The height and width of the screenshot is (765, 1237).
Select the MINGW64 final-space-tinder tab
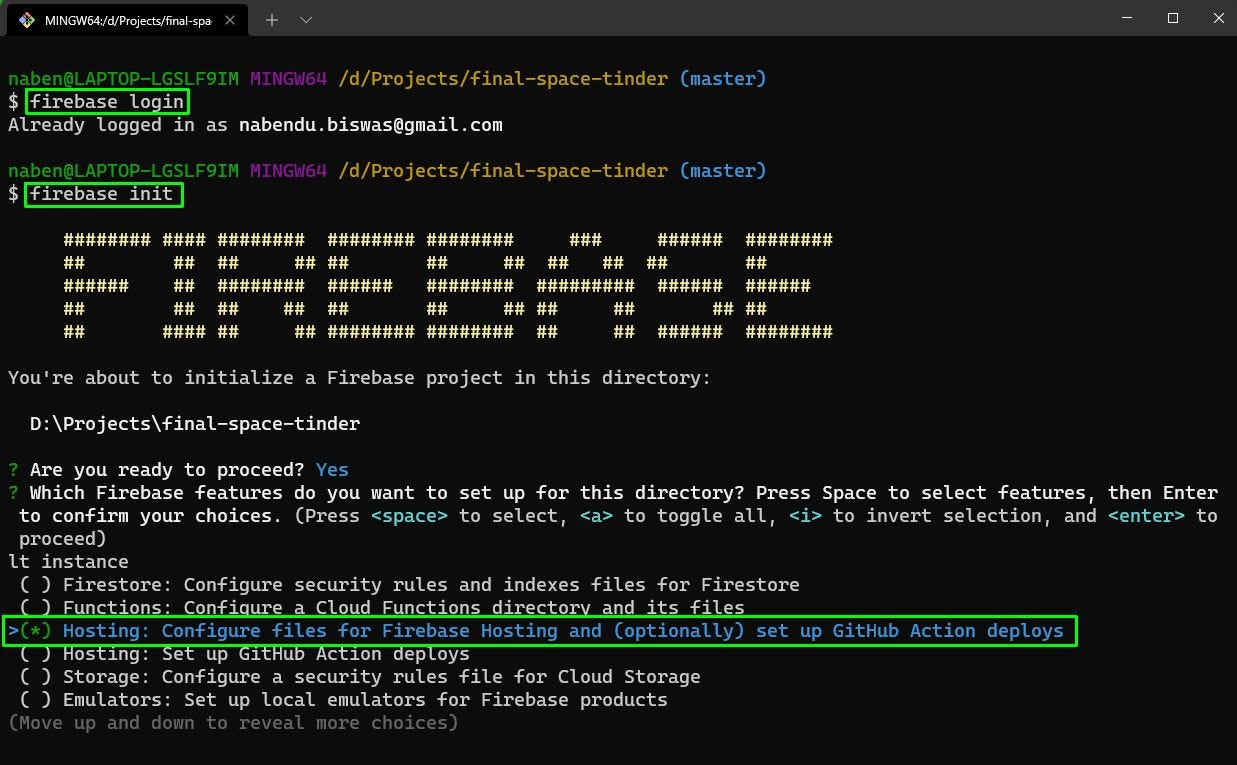129,20
